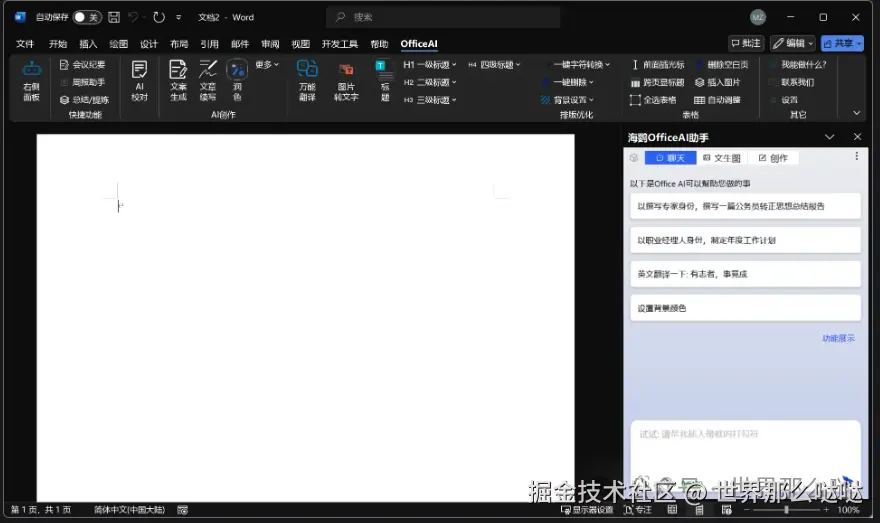This screenshot has width=880, height=523.
Task: Click the search box in title bar
Action: tap(443, 17)
